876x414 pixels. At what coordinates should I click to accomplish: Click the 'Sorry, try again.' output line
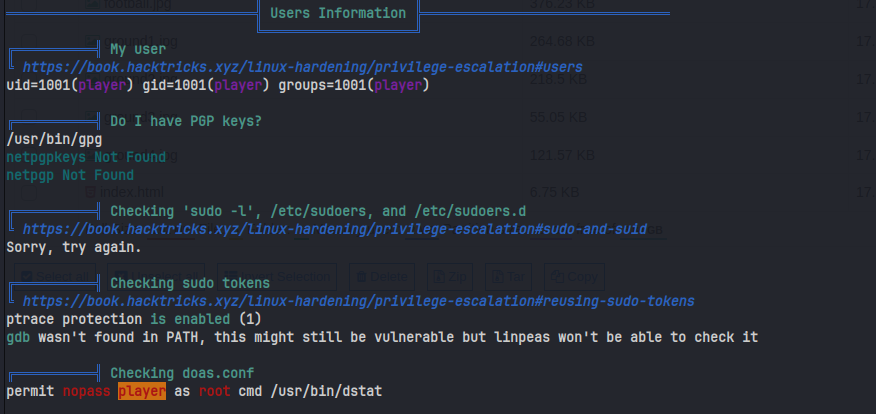tap(74, 247)
